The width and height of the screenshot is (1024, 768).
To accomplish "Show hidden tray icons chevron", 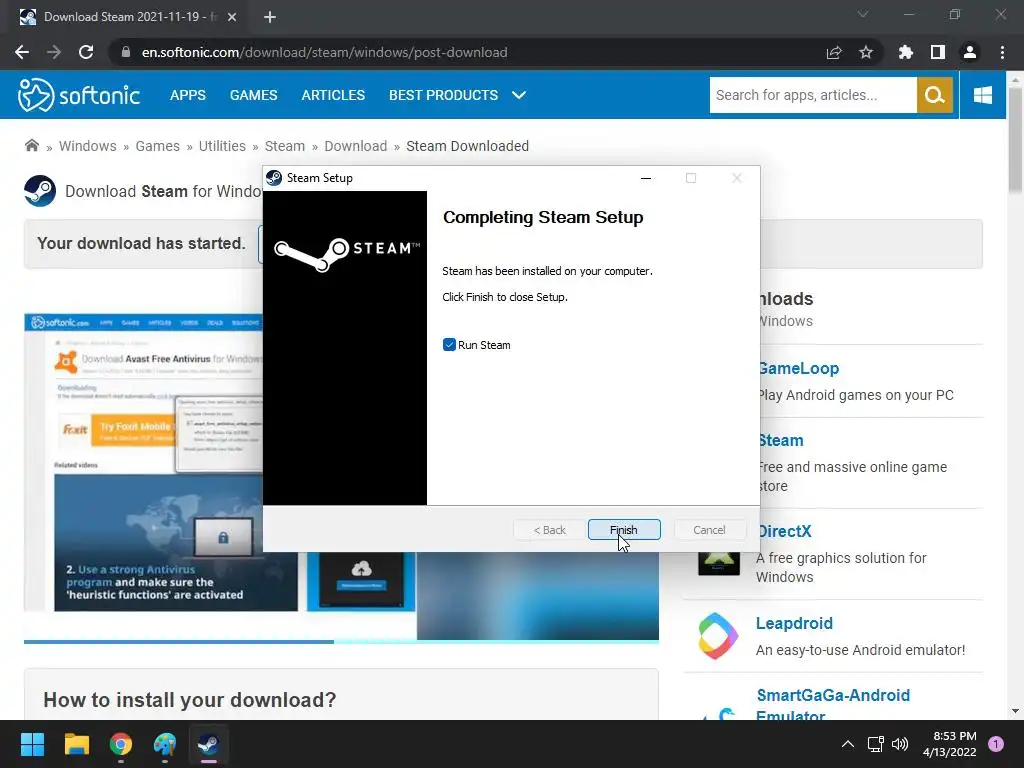I will tap(848, 744).
